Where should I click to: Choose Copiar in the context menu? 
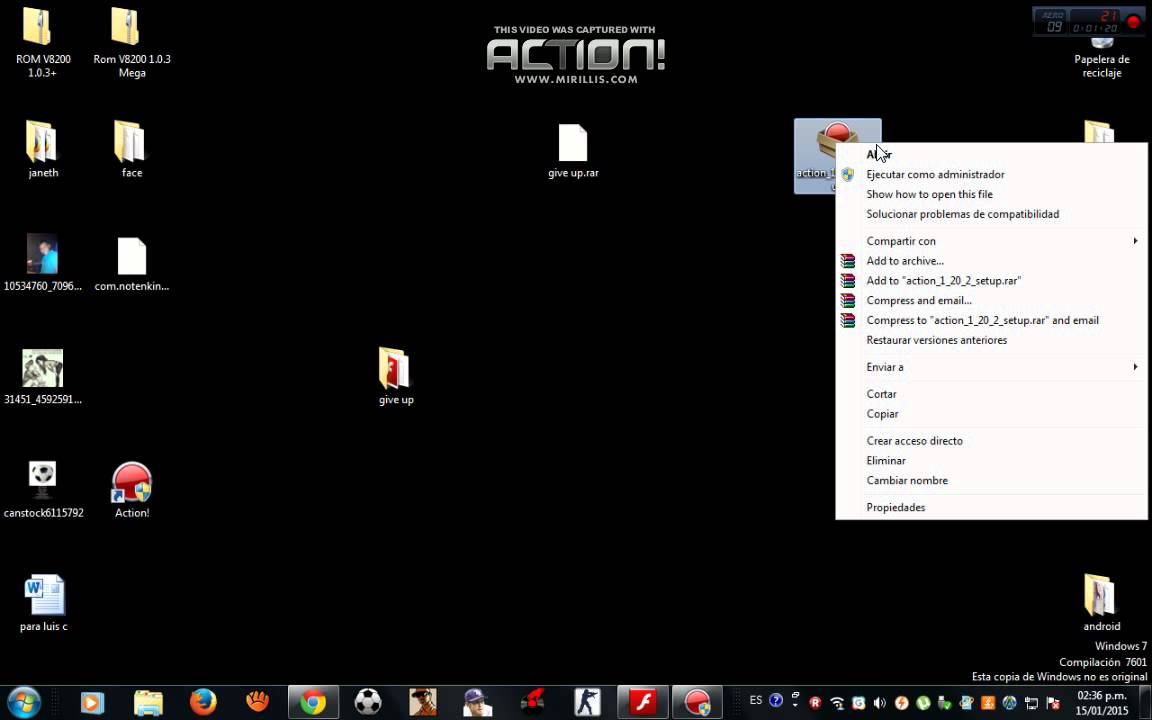point(991,414)
